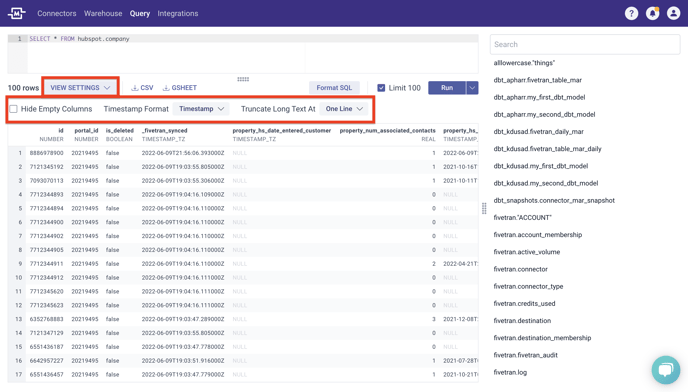Image resolution: width=688 pixels, height=392 pixels.
Task: Click the id cell 7093070113
Action: coord(47,180)
